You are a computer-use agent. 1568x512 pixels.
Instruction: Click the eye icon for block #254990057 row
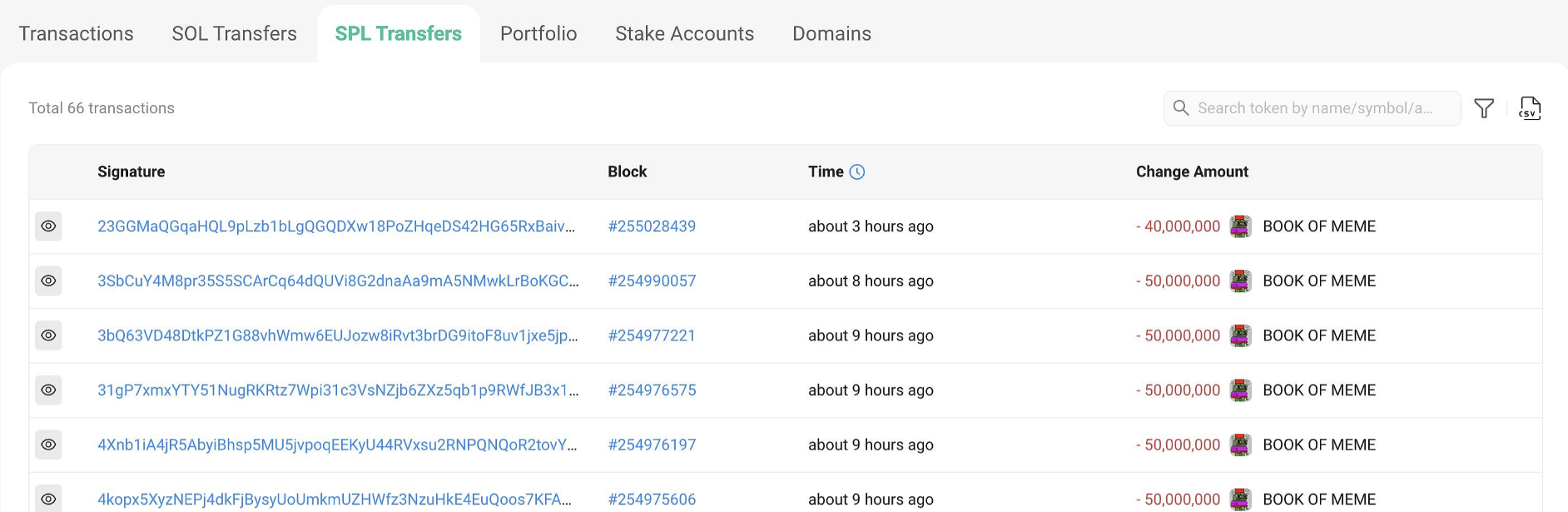point(48,281)
